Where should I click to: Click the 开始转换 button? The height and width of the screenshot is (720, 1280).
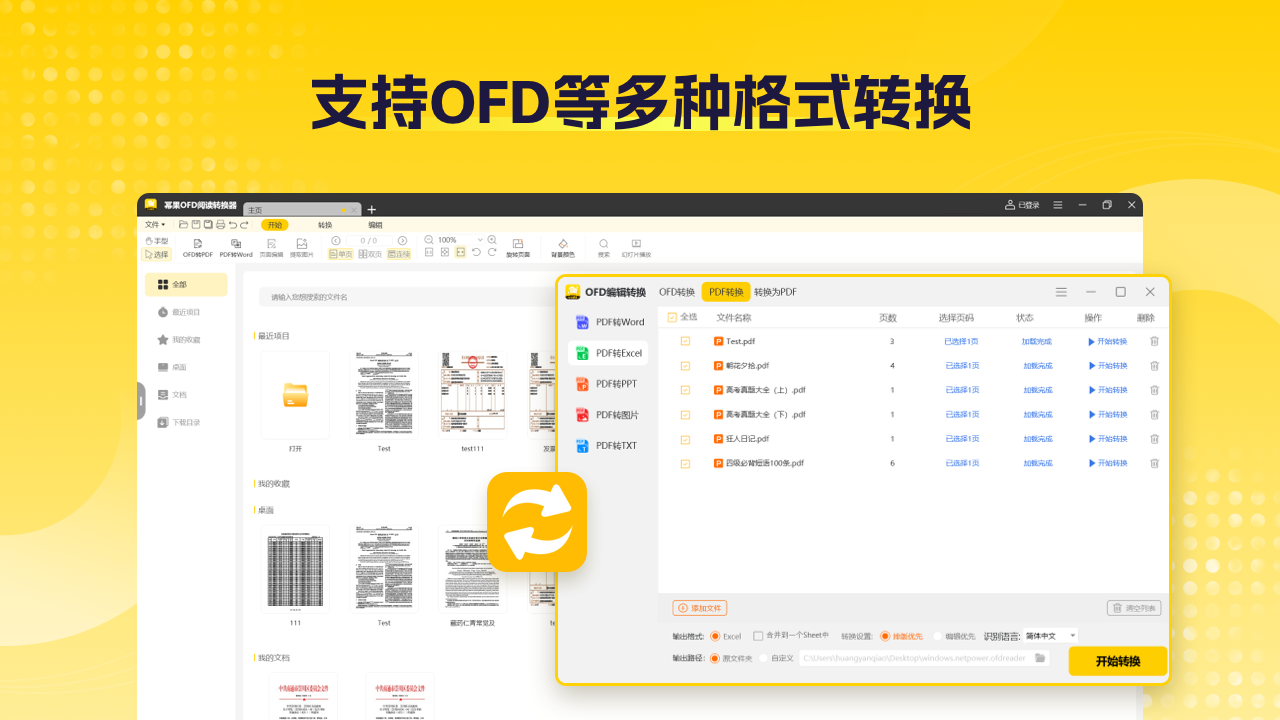pyautogui.click(x=1117, y=661)
